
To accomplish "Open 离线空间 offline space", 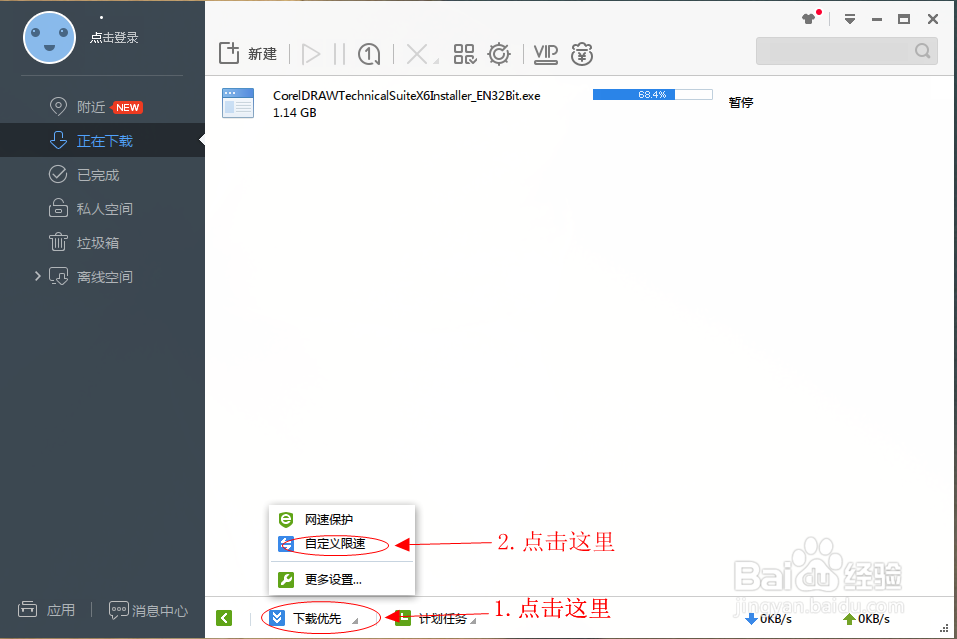I will tap(90, 277).
